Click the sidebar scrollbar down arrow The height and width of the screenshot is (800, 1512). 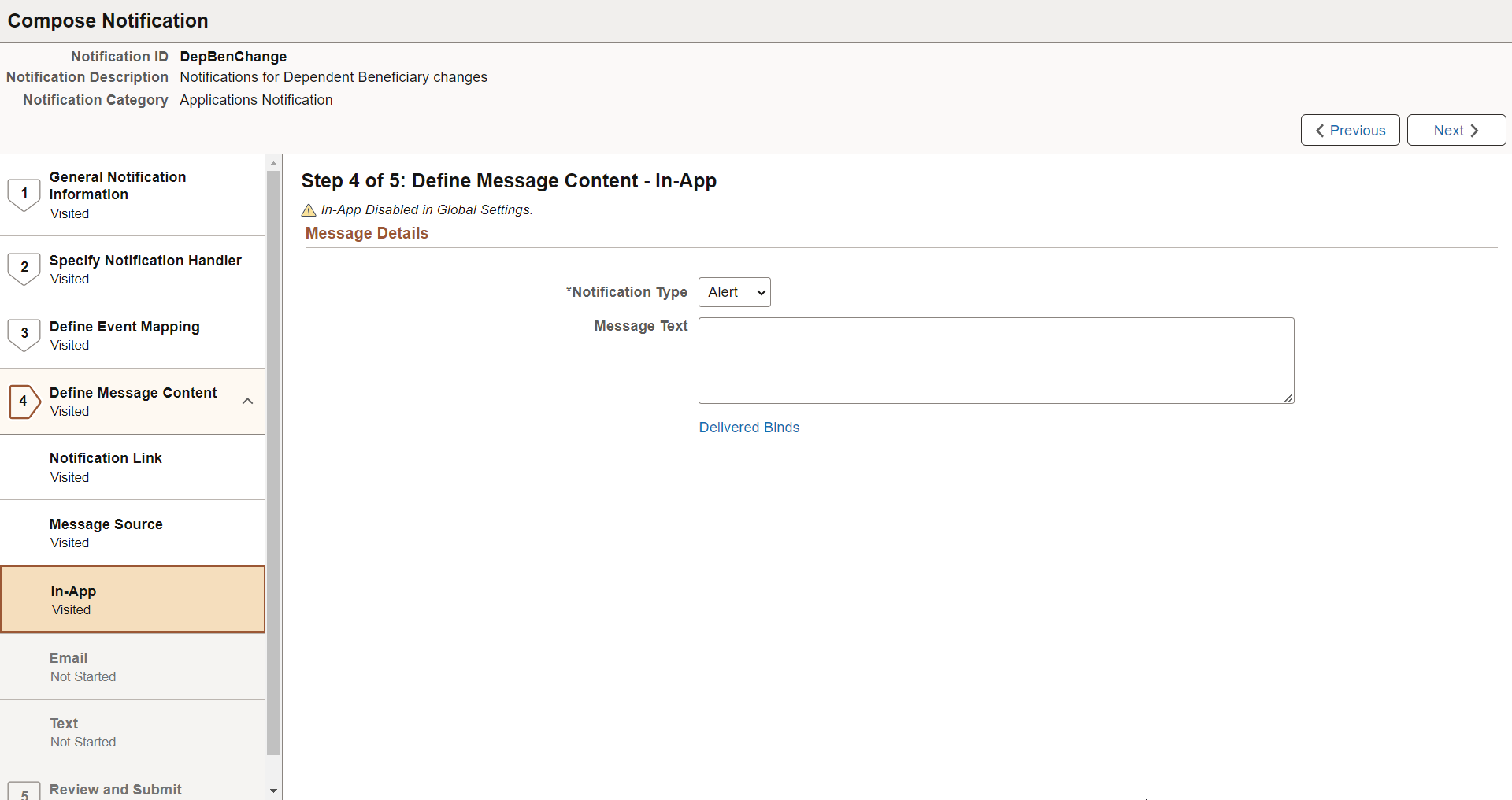point(273,791)
